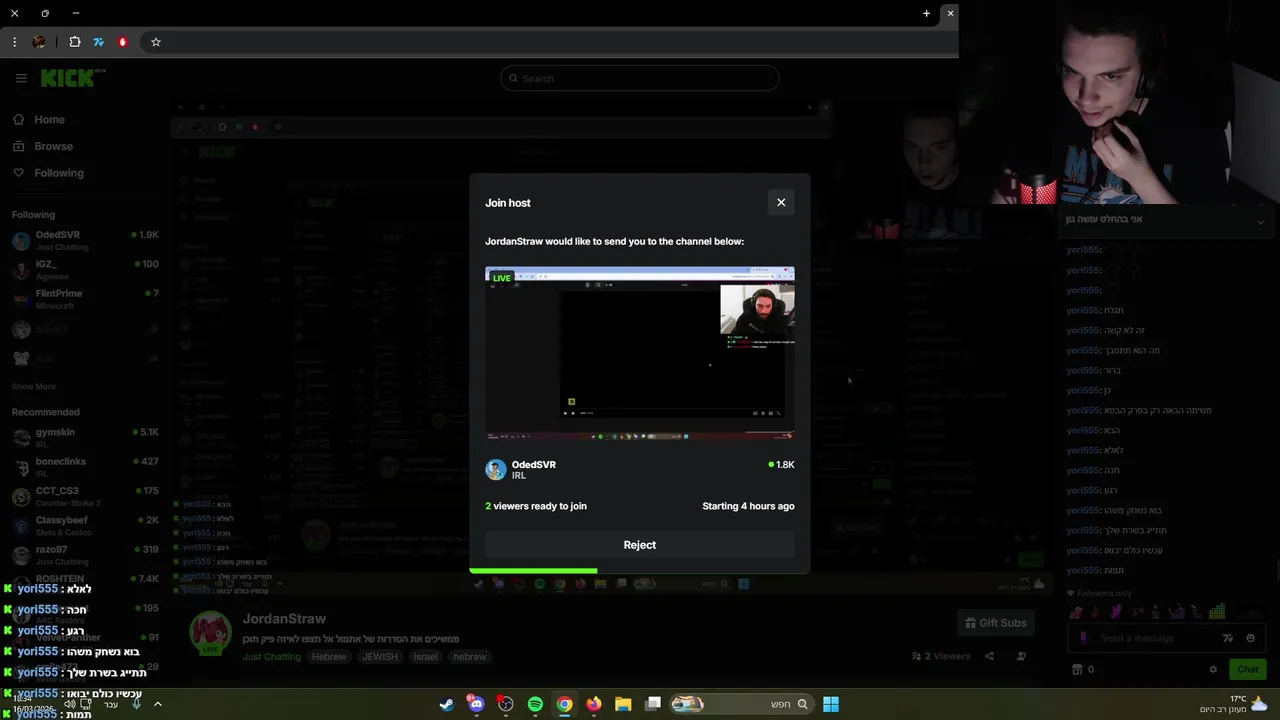
Task: Open File Explorer from the taskbar
Action: (x=623, y=704)
